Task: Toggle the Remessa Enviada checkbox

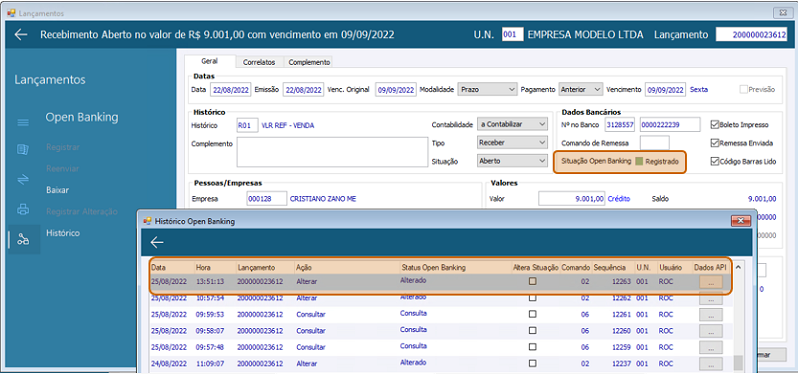Action: (715, 143)
